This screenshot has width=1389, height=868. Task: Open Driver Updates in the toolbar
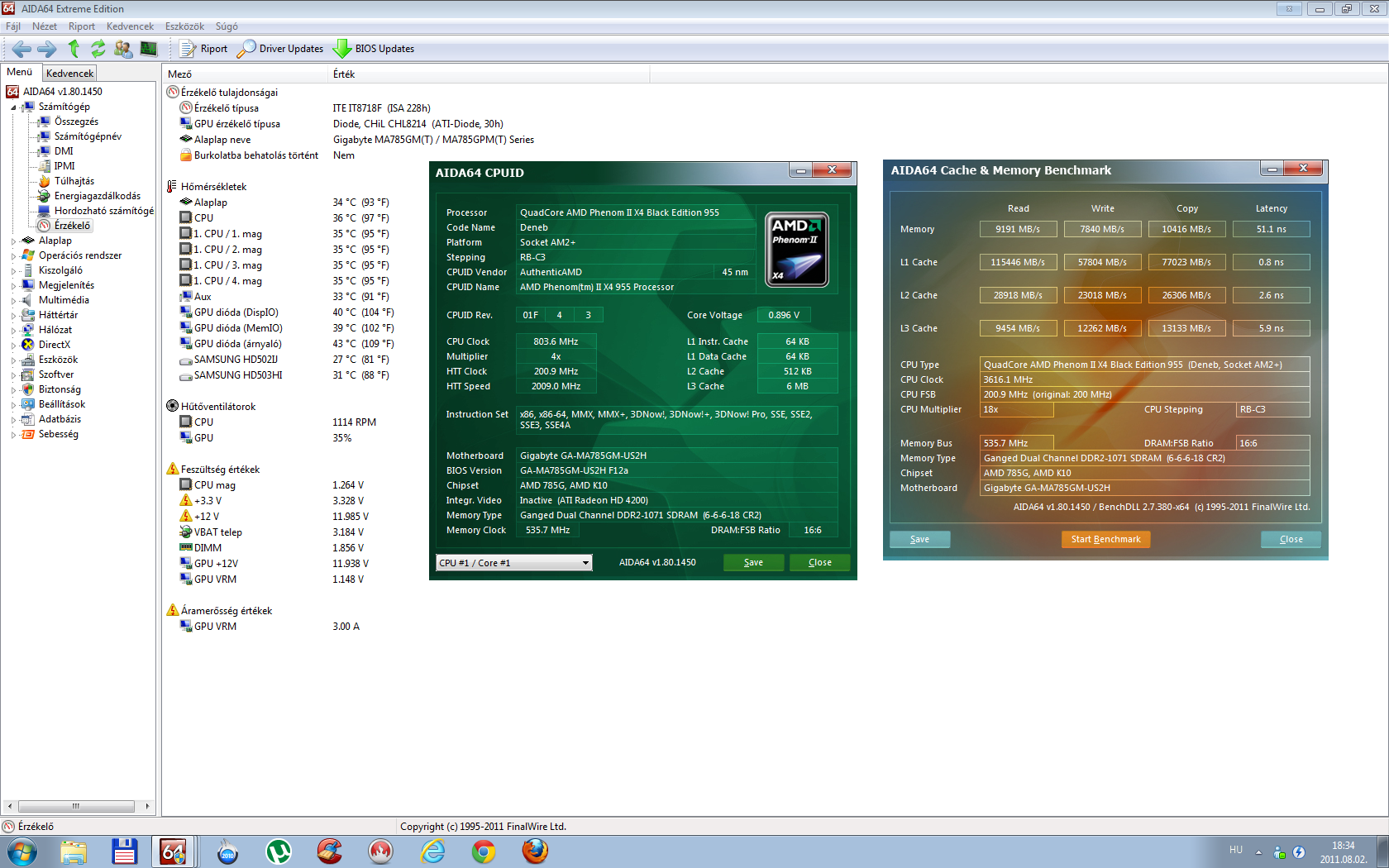[280, 49]
